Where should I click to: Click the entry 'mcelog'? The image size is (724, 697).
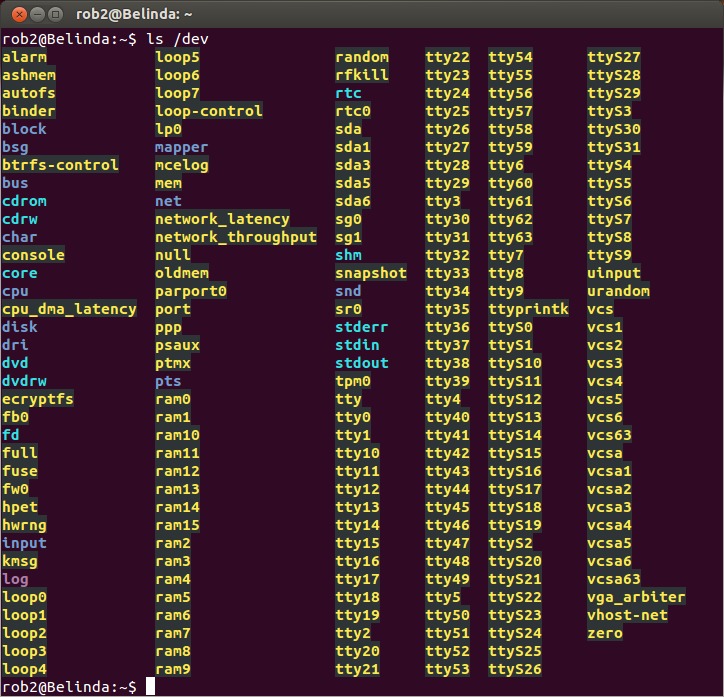[x=181, y=165]
